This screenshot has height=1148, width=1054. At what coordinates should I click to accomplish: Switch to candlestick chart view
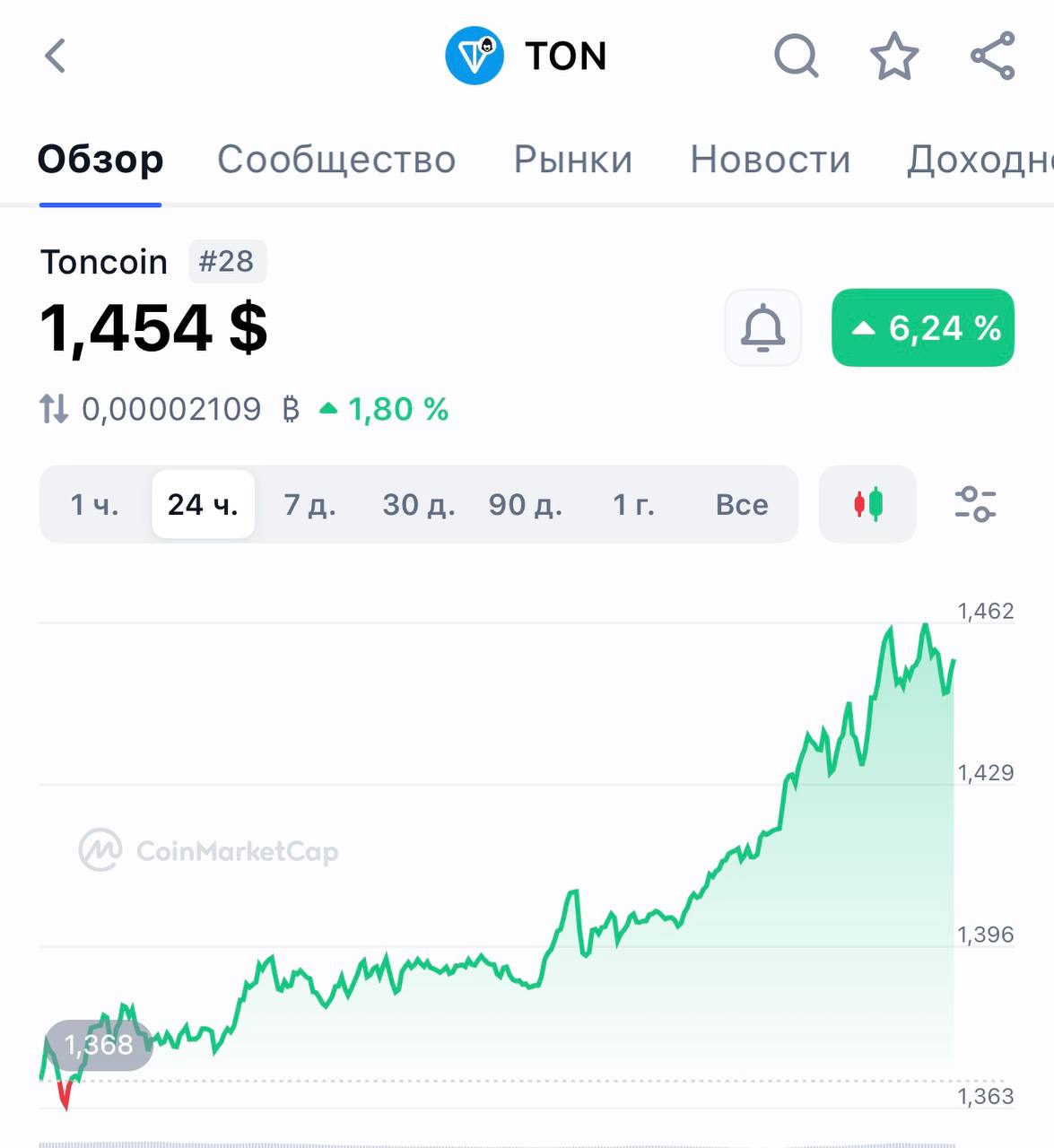[867, 504]
